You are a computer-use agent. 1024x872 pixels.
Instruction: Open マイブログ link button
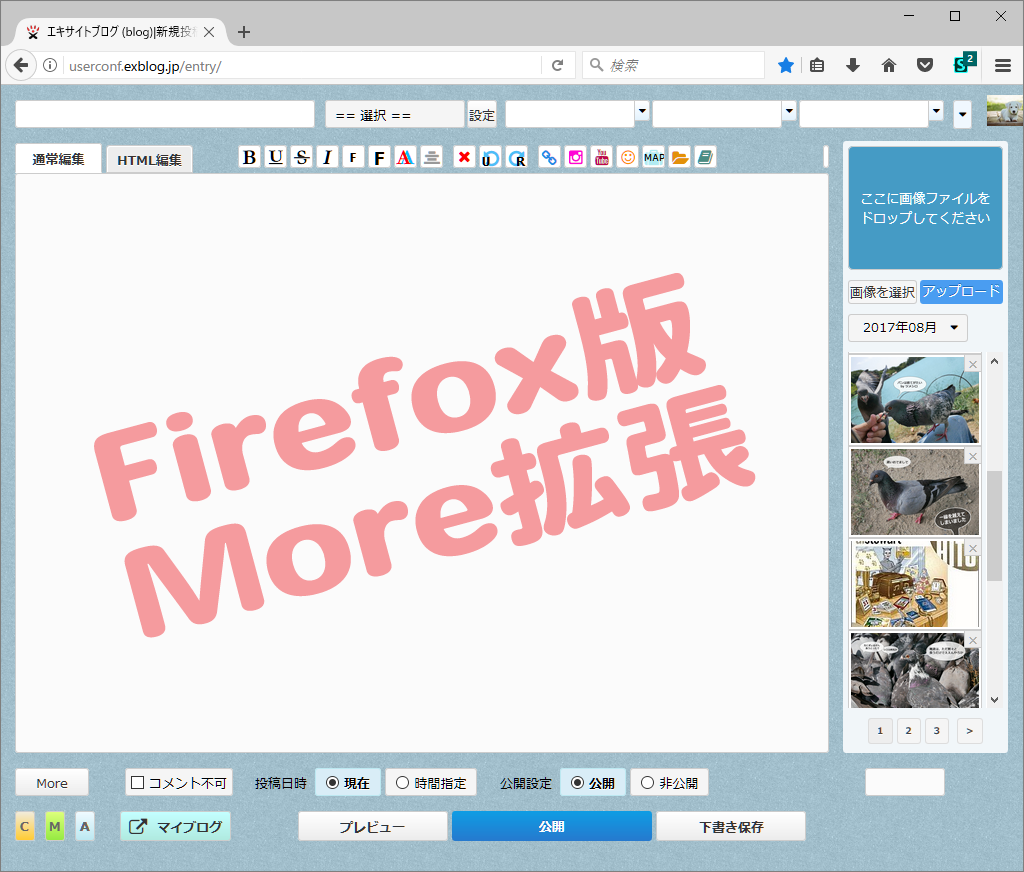176,826
